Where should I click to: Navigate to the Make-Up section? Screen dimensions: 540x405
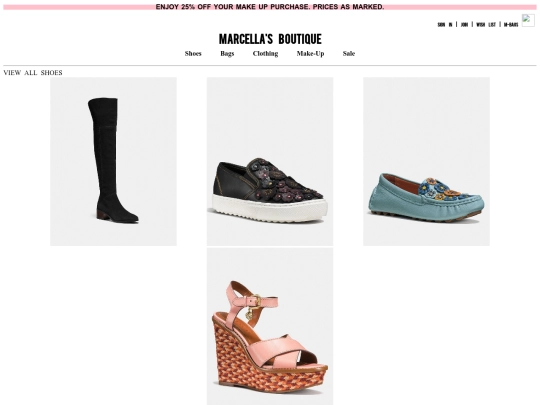click(310, 53)
